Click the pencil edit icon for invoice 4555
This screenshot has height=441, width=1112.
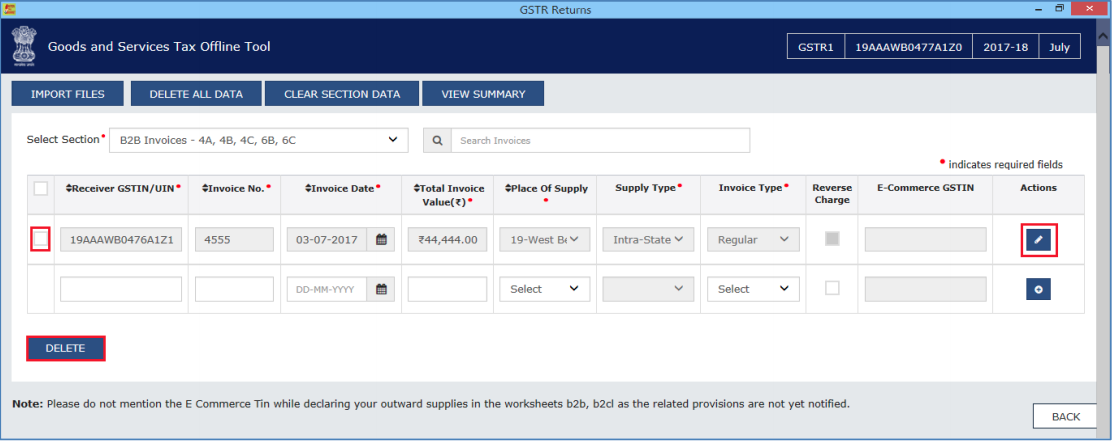click(x=1038, y=240)
